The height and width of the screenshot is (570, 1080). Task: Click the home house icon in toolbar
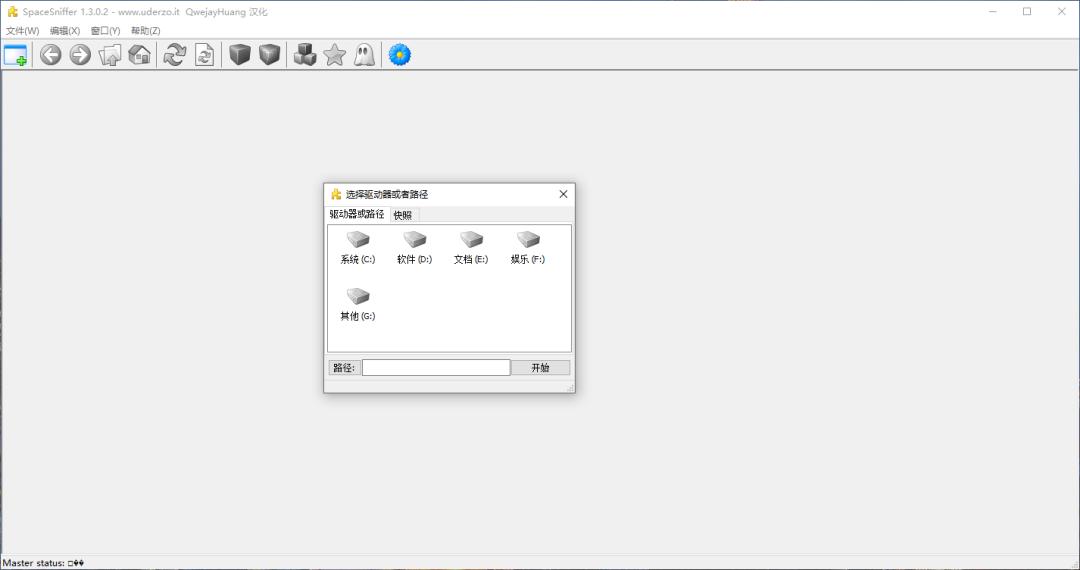coord(140,55)
